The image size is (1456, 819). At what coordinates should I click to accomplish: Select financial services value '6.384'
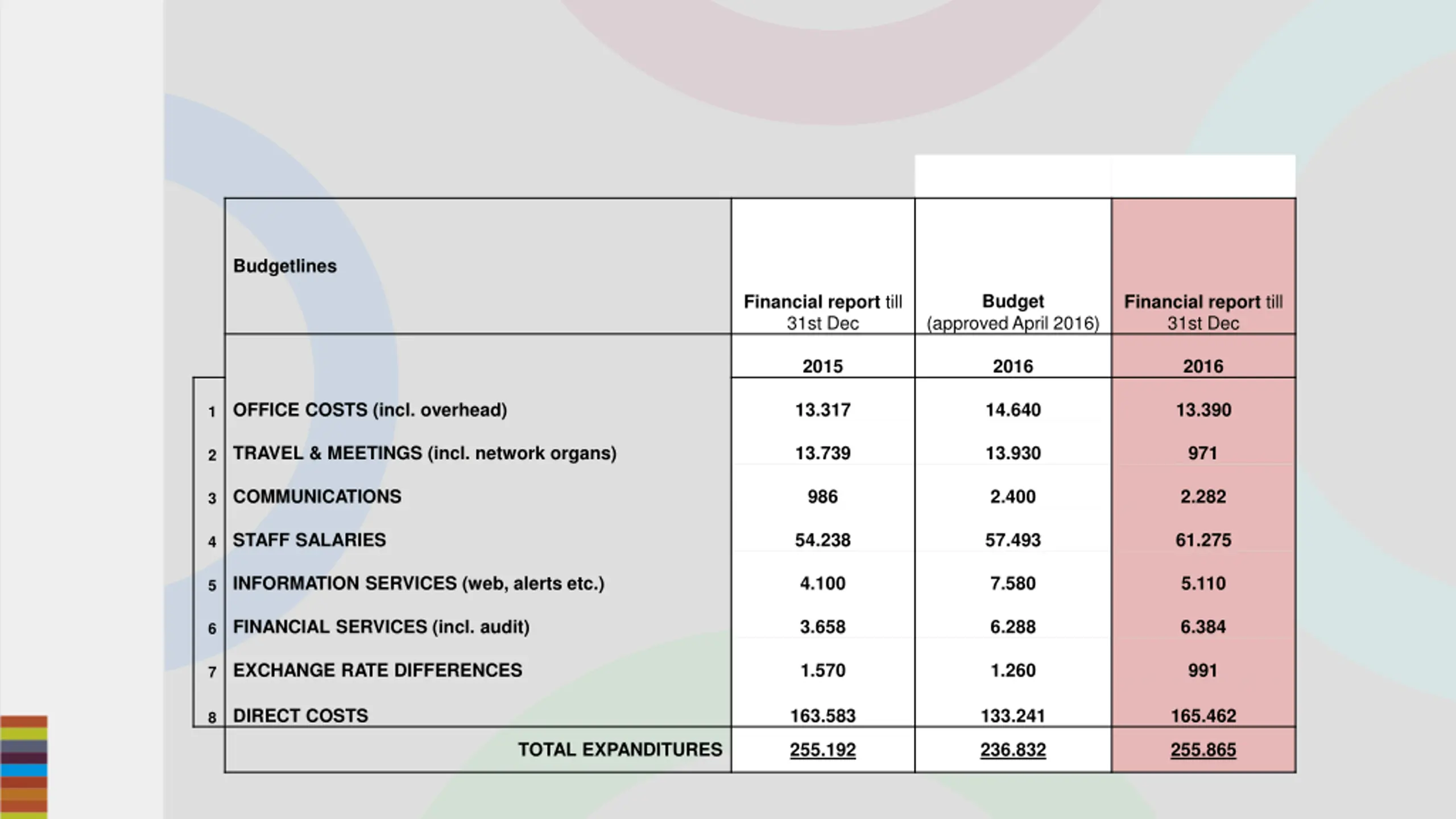(1203, 627)
